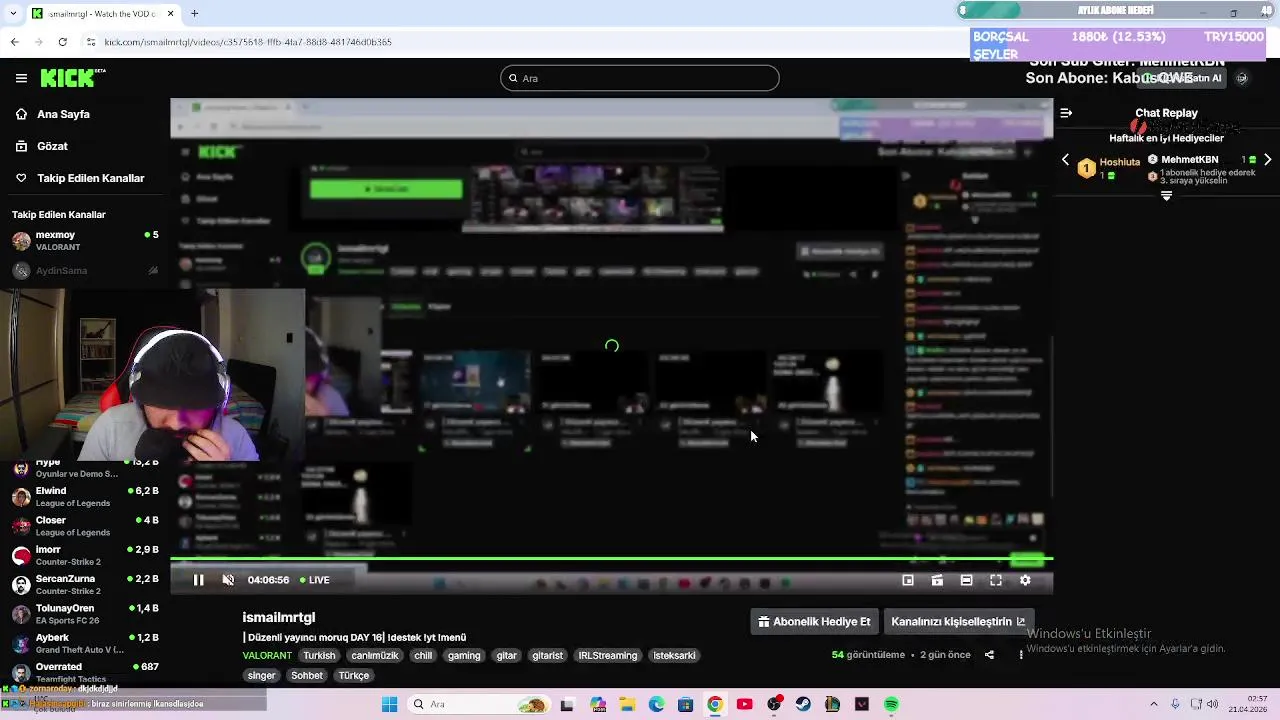This screenshot has height=720, width=1280.
Task: Select the singer tag
Action: click(x=261, y=676)
